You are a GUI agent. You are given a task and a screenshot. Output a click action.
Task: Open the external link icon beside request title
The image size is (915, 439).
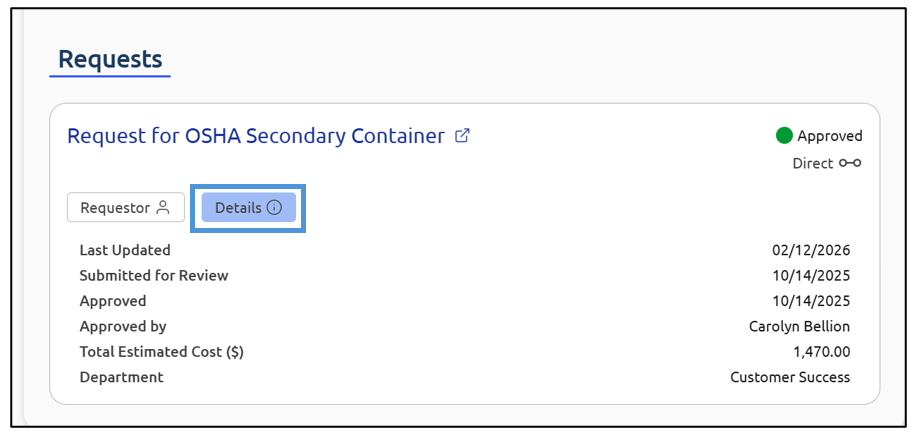tap(462, 136)
